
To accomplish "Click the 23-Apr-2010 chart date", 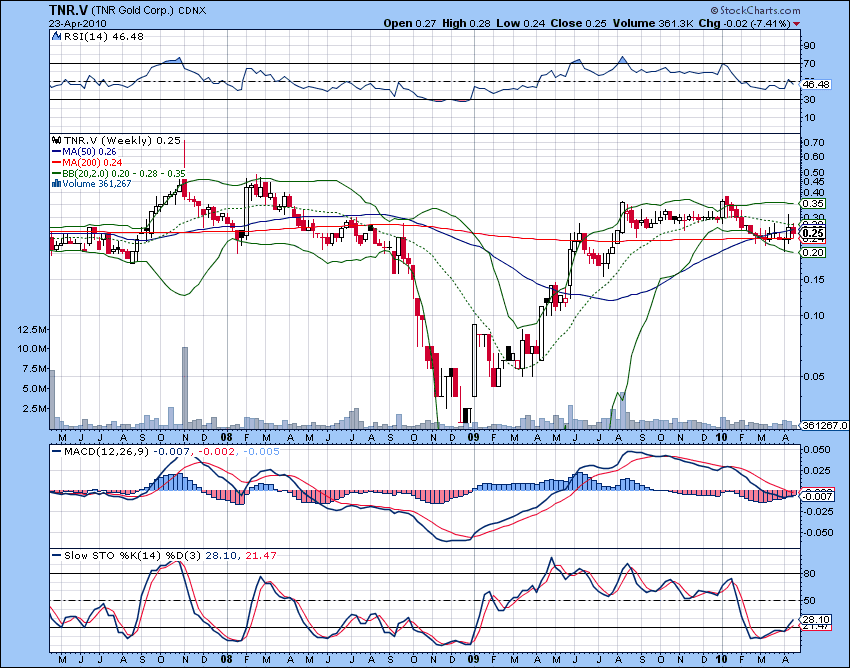I will click(78, 23).
